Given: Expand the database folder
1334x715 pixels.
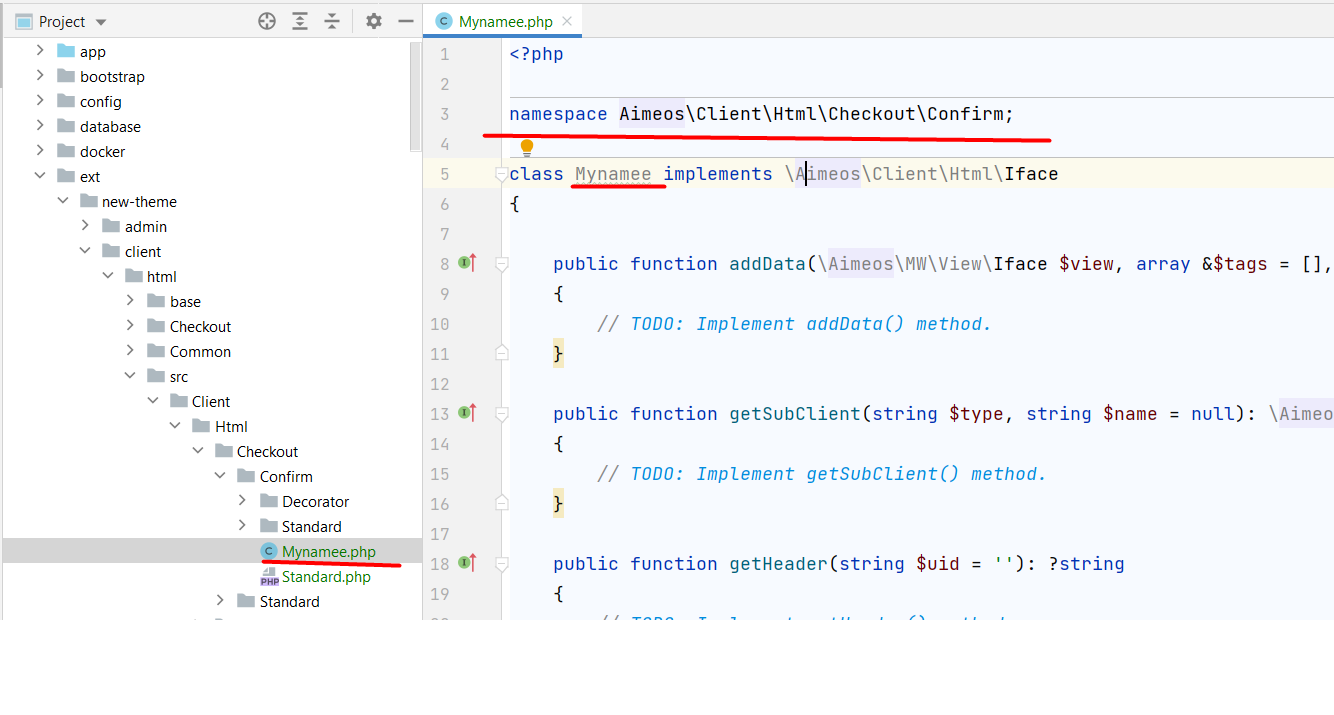Looking at the screenshot, I should 40,126.
